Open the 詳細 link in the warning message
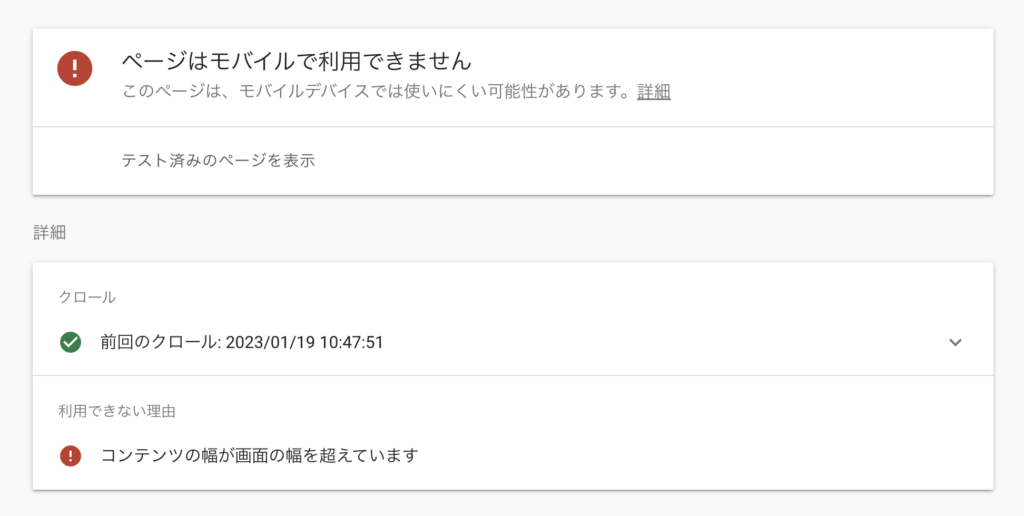The height and width of the screenshot is (516, 1024). tap(654, 92)
